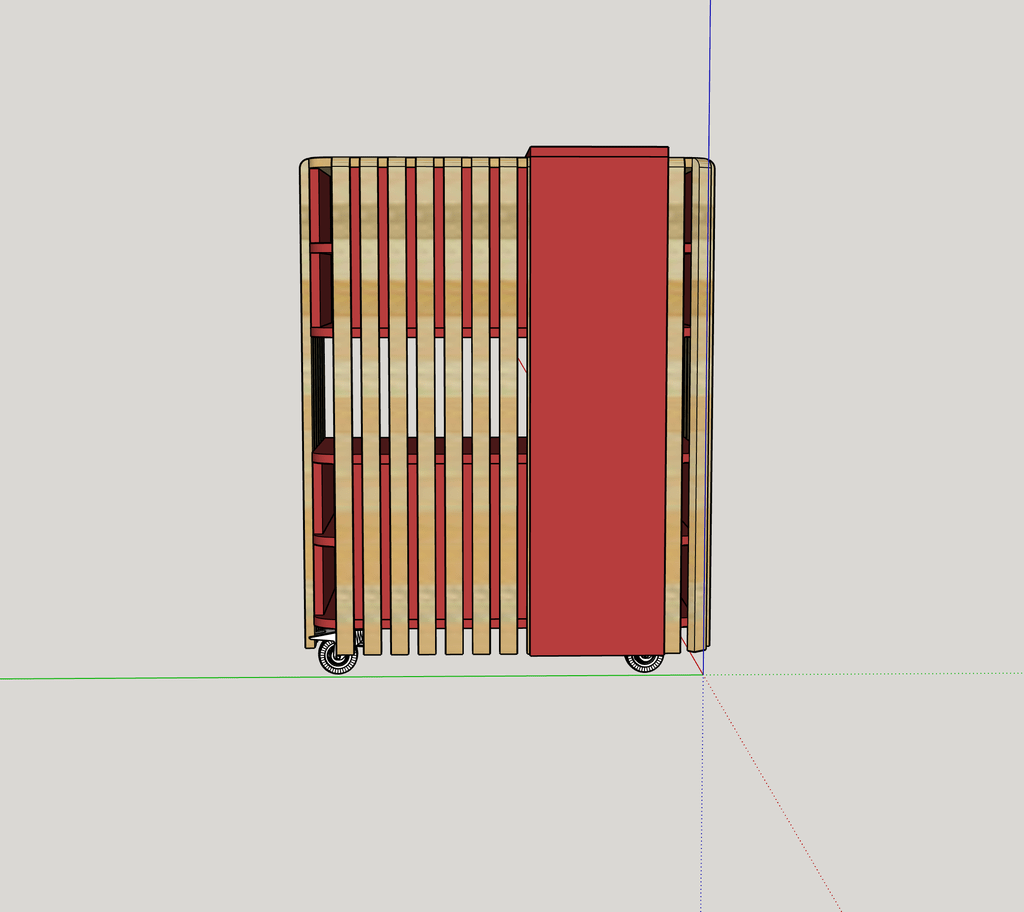Click the left caster wheel under the cart
This screenshot has width=1024, height=912.
(338, 656)
